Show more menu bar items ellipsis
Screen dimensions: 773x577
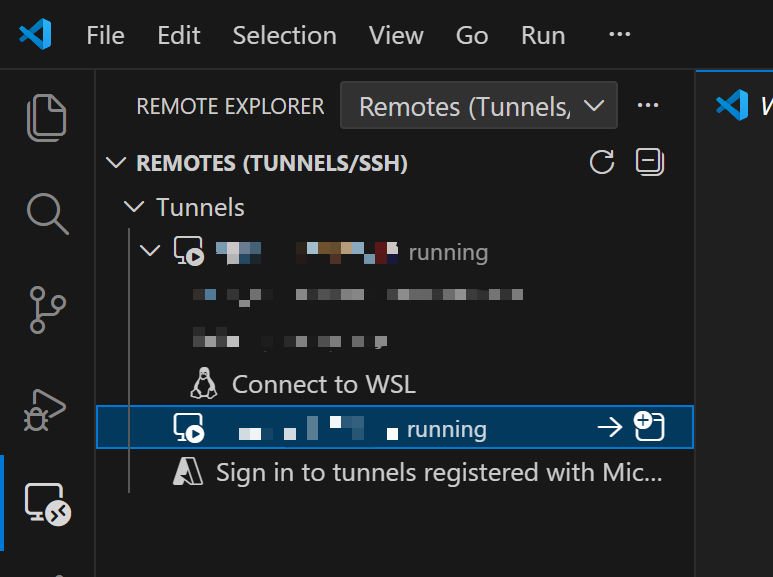click(620, 35)
